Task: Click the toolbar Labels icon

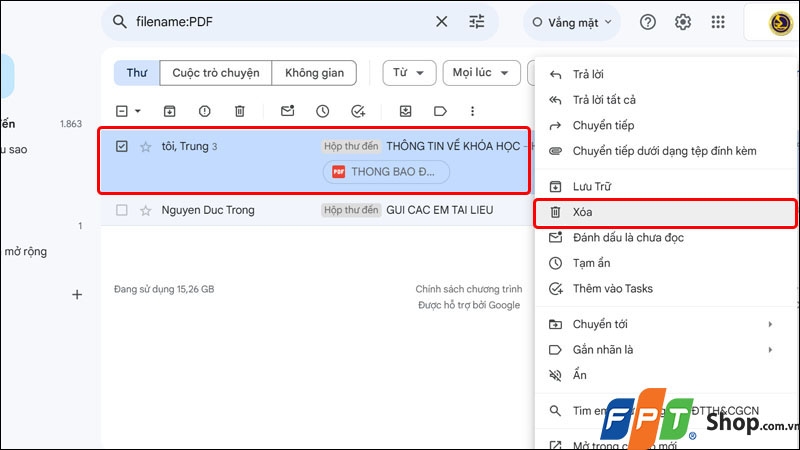Action: click(440, 111)
